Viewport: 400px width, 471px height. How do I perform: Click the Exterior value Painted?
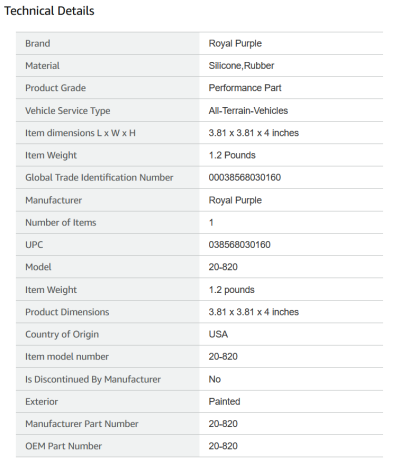click(224, 402)
